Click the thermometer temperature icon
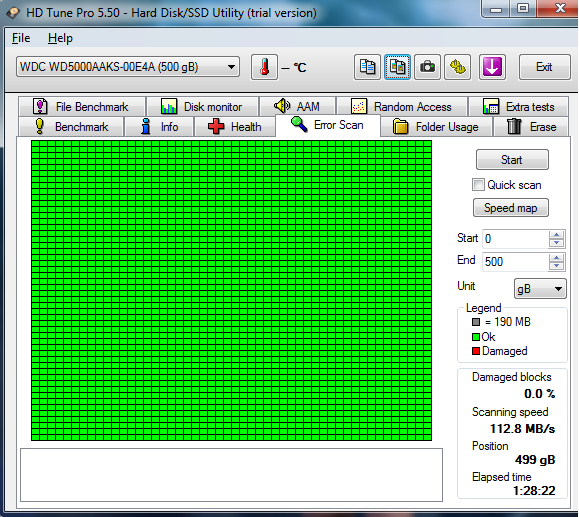 (x=264, y=67)
